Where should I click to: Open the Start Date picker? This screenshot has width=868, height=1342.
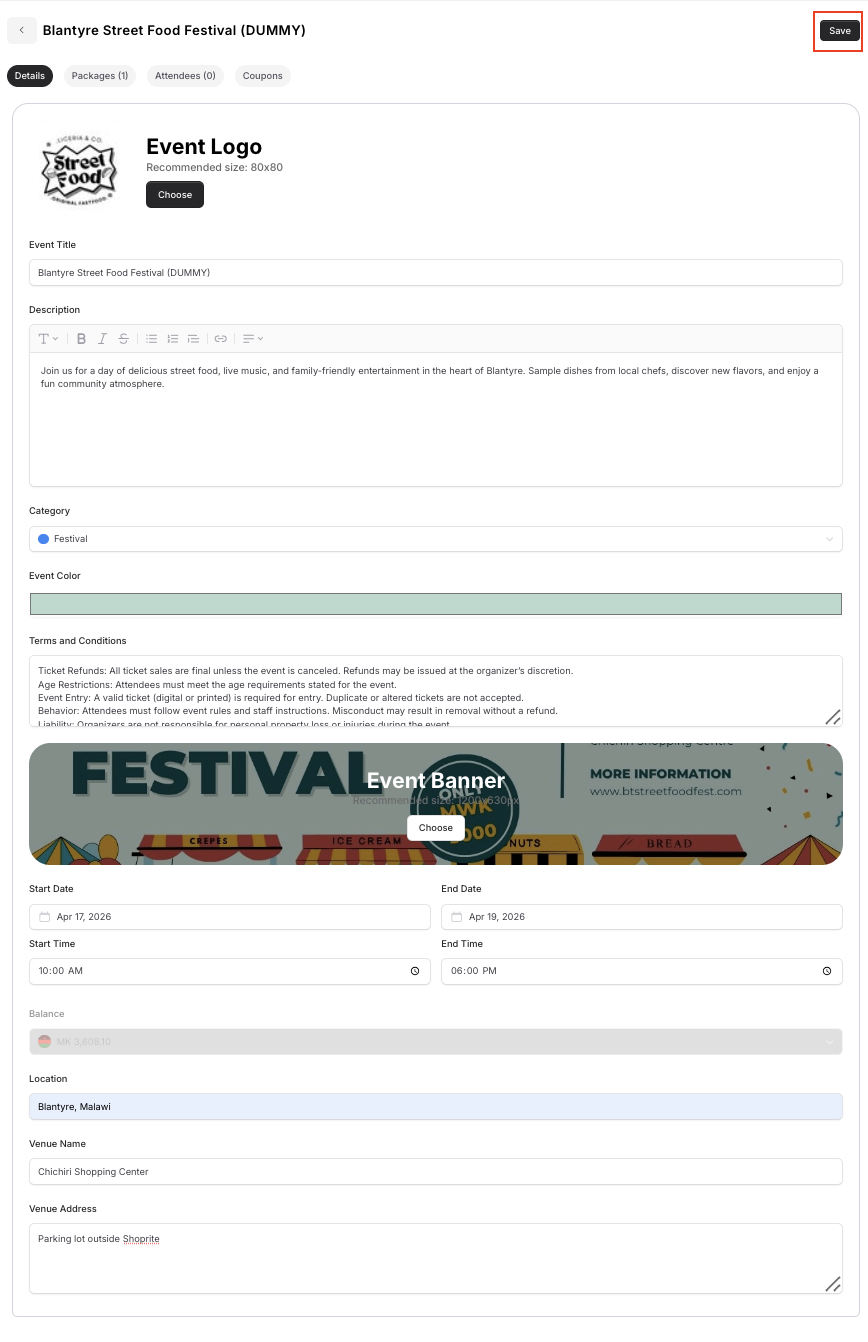coord(230,917)
